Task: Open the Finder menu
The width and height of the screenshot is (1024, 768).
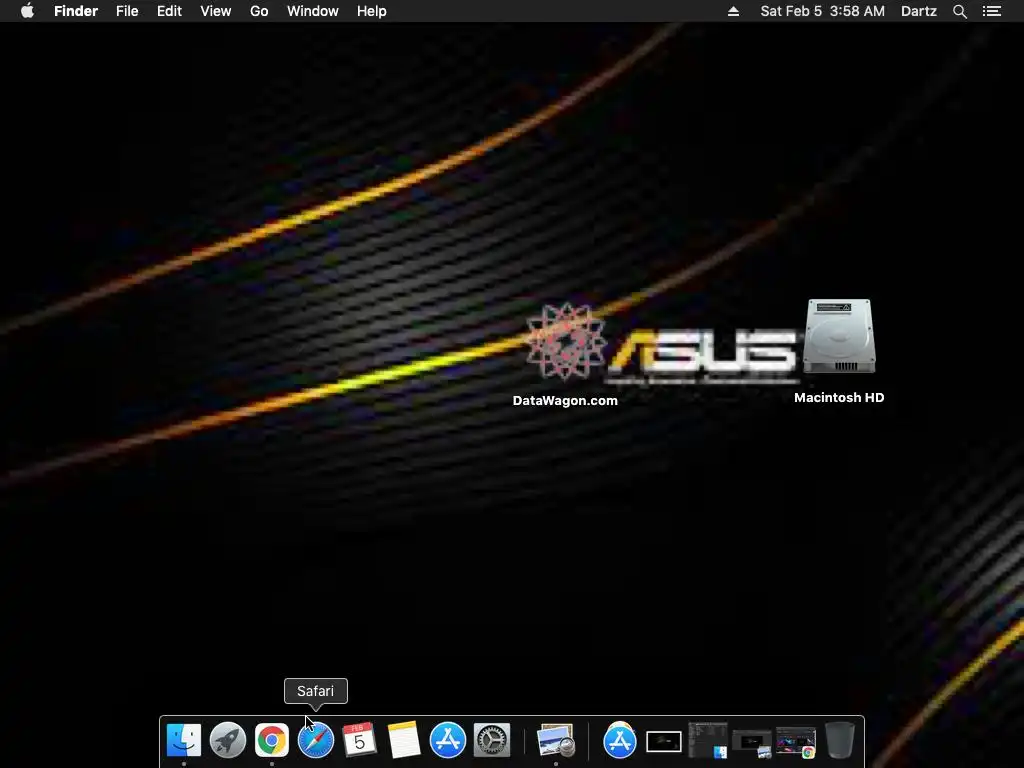Action: [76, 11]
